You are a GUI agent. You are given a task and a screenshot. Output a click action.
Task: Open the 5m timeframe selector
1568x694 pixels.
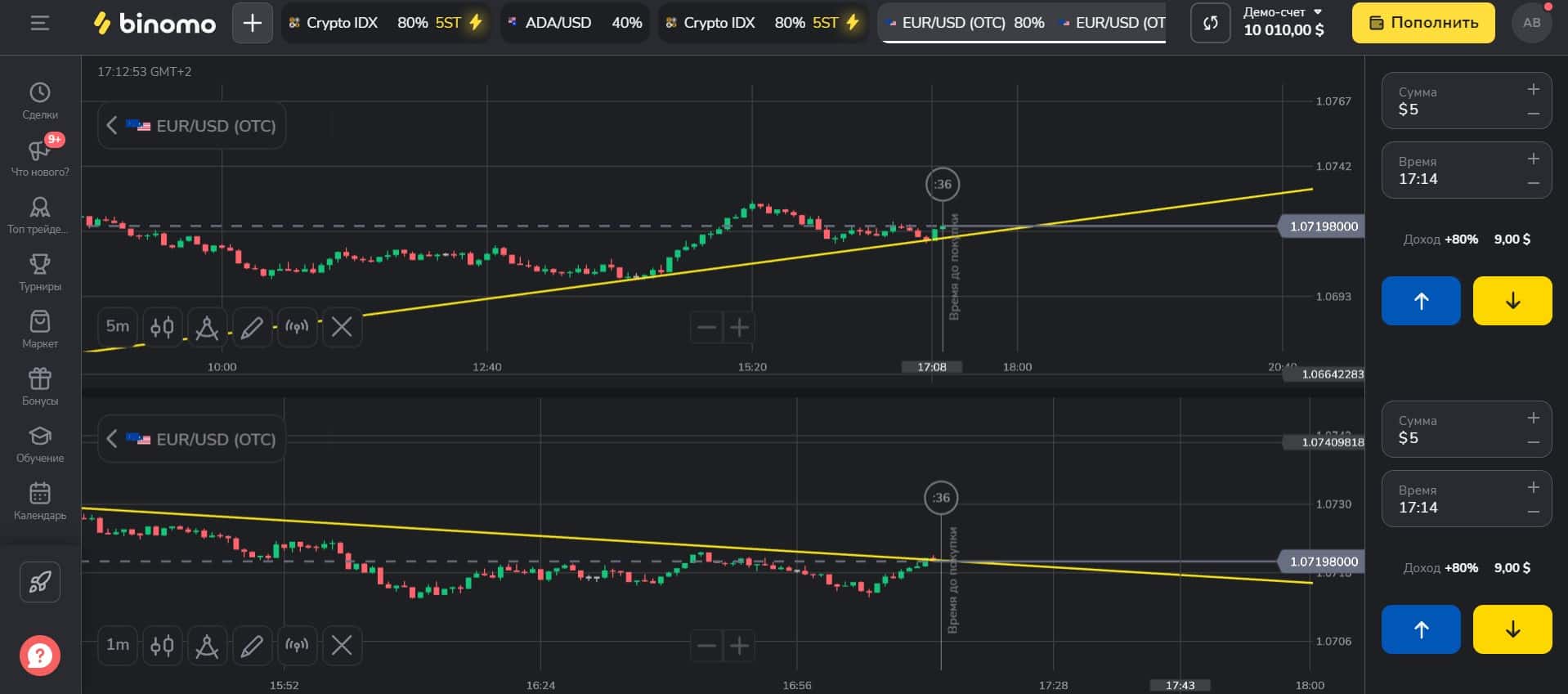118,327
